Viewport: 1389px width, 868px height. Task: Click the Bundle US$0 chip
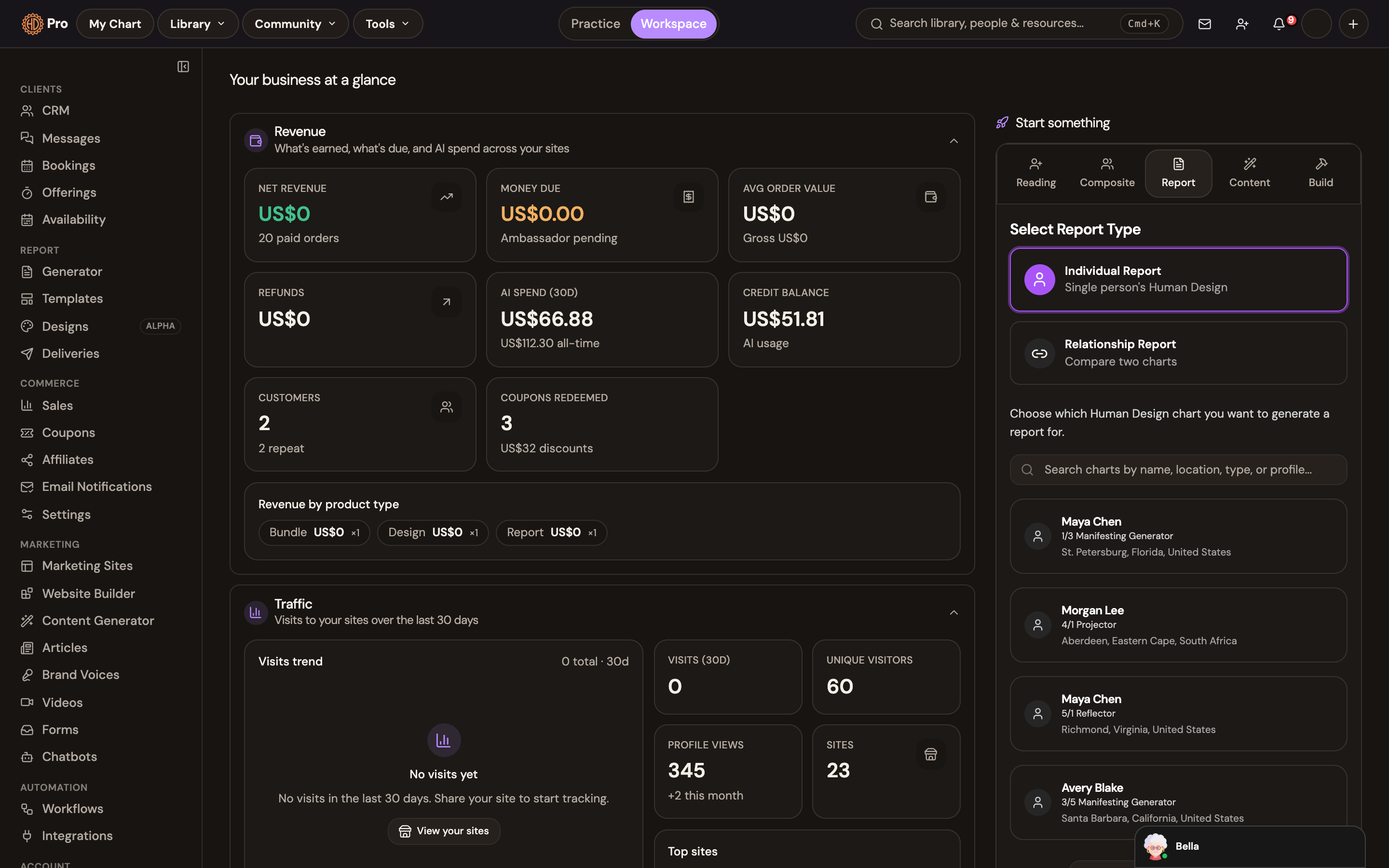click(314, 532)
